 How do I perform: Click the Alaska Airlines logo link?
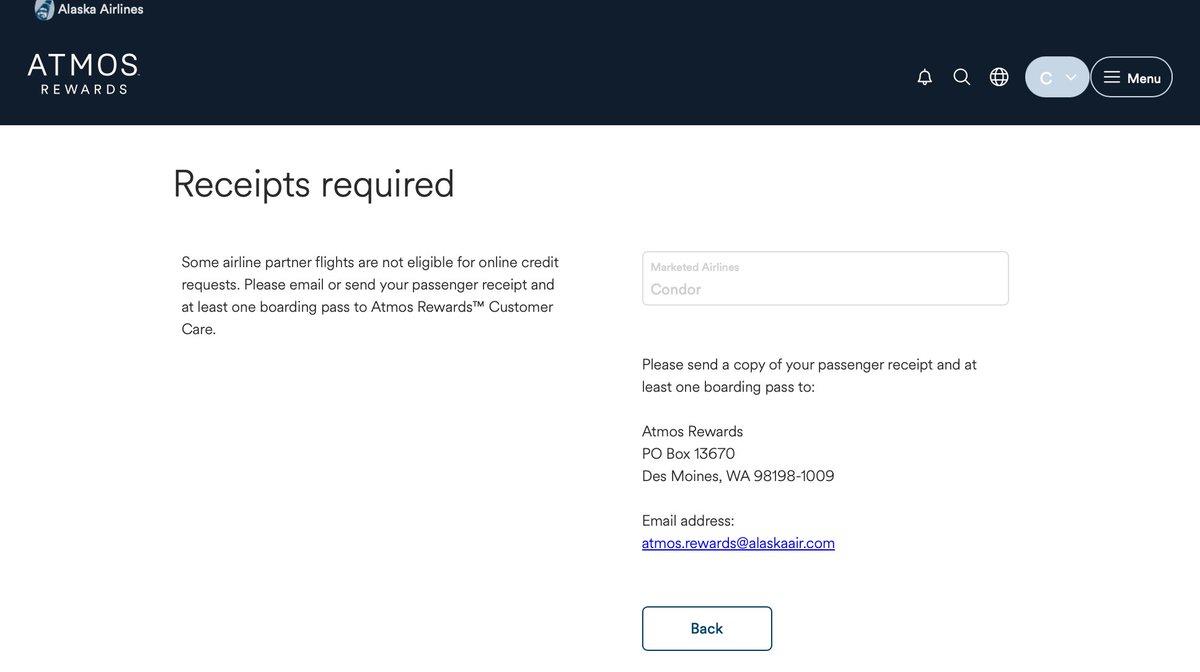click(x=89, y=10)
